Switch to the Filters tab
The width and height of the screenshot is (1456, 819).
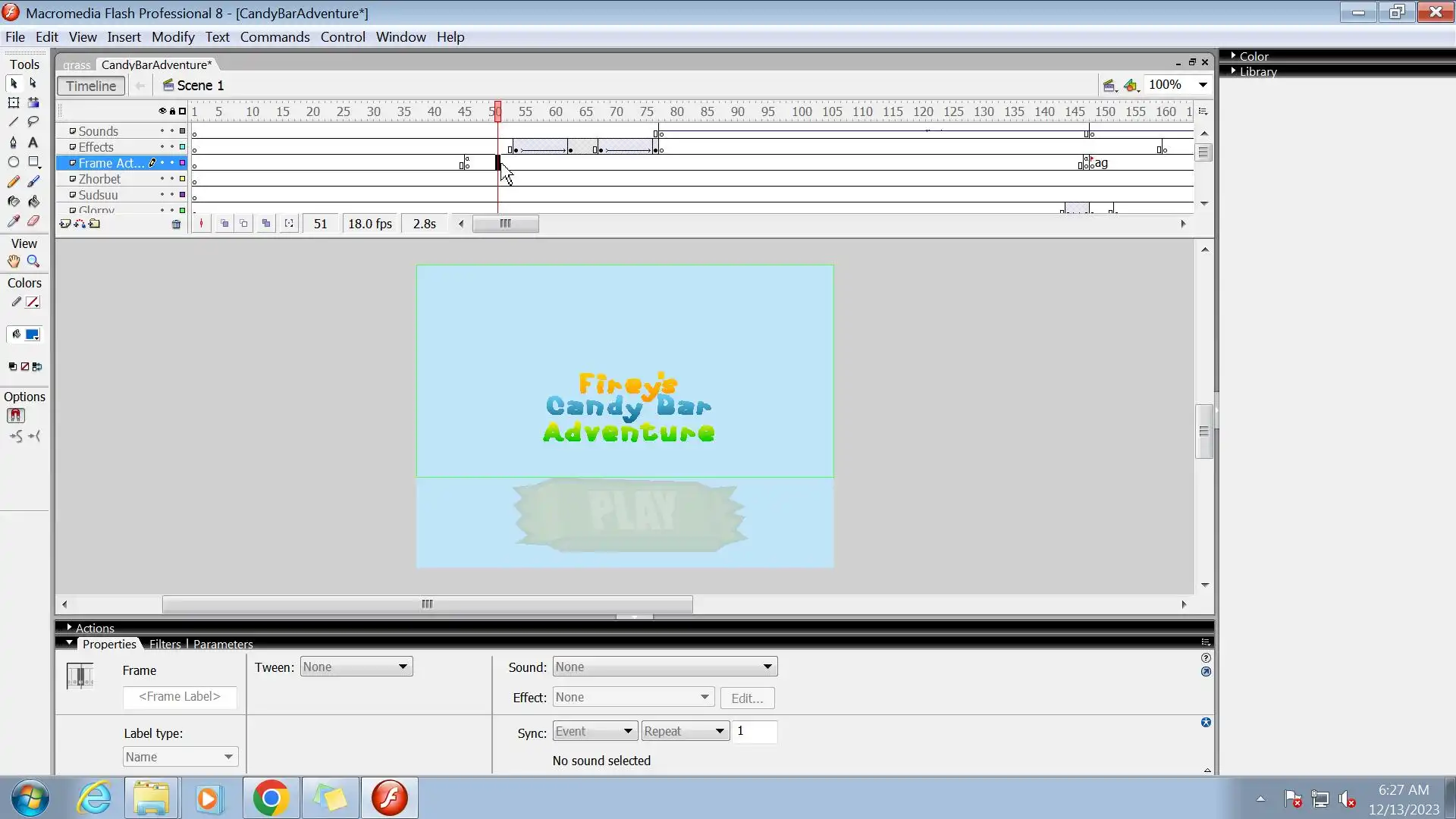click(165, 644)
